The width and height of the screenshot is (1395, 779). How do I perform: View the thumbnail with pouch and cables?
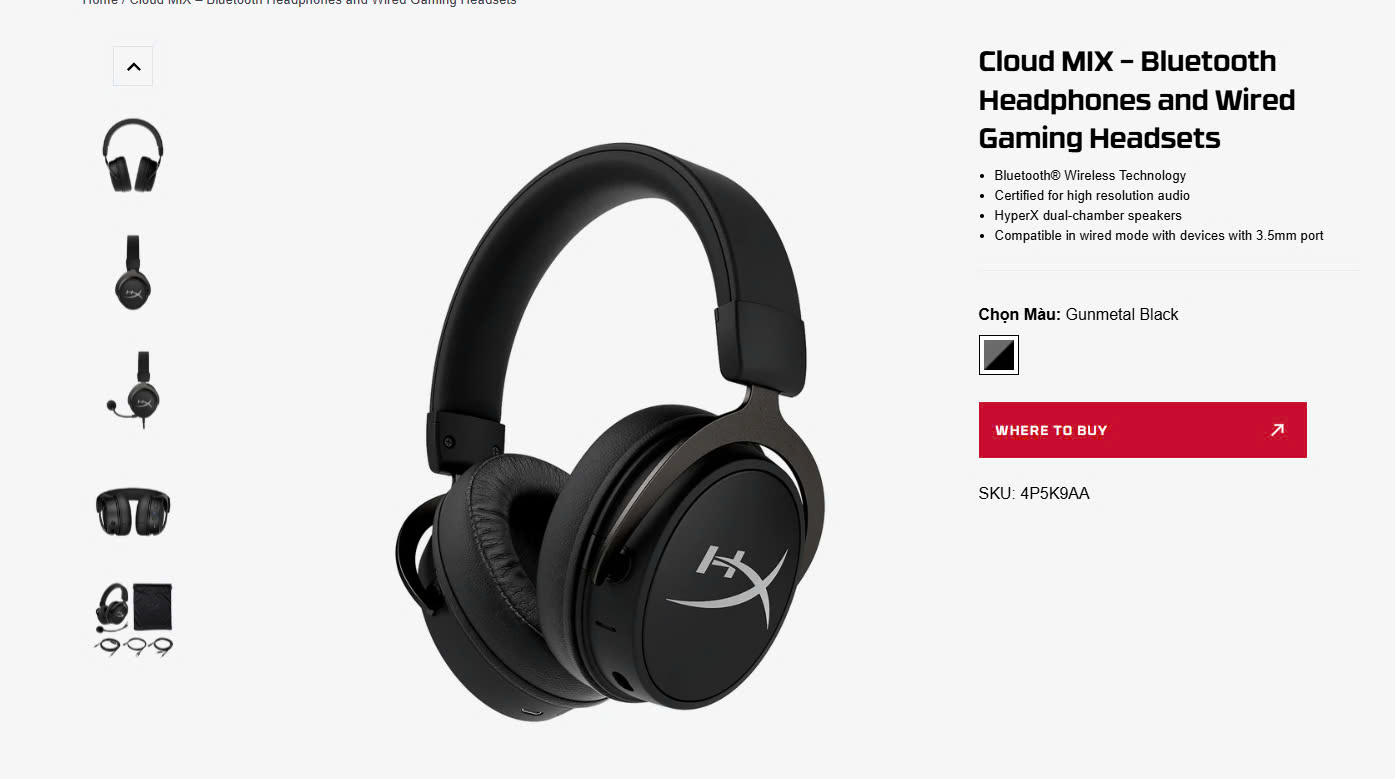pos(133,620)
